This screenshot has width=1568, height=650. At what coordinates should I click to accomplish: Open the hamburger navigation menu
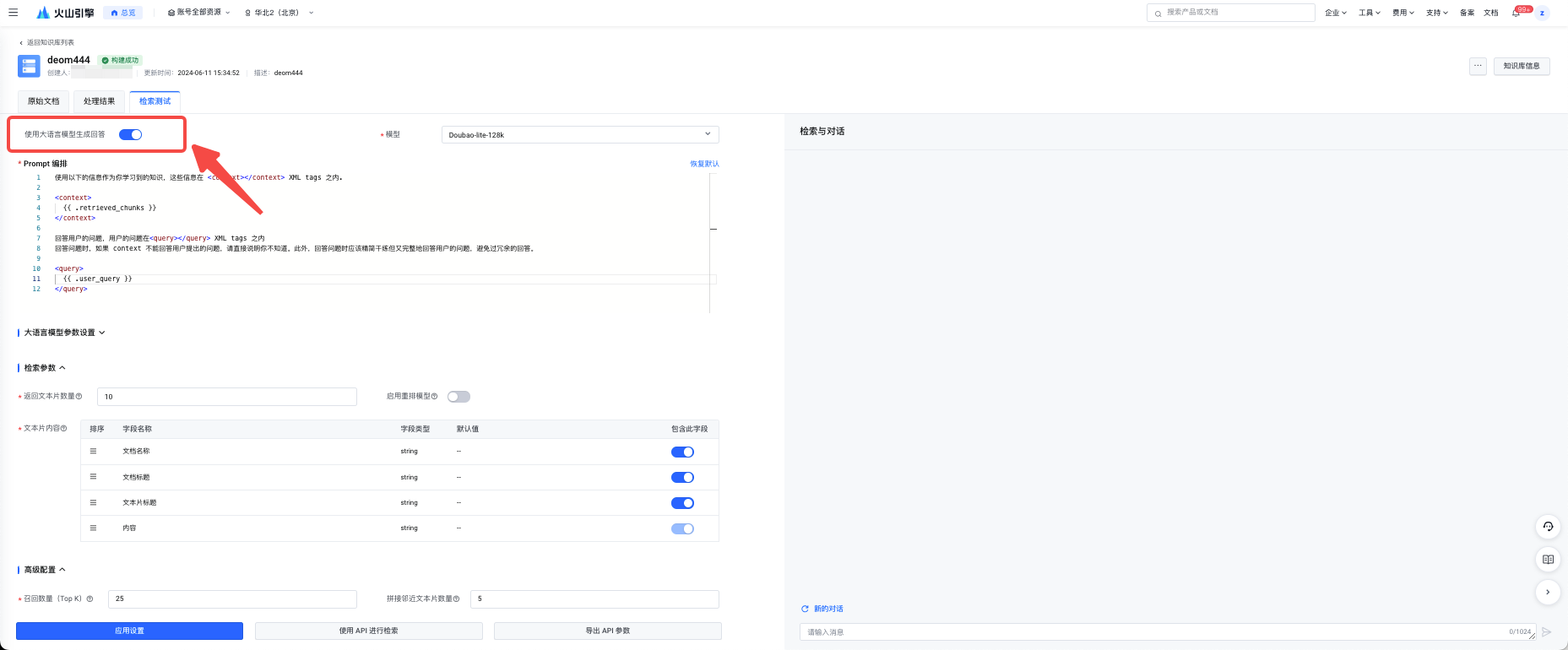click(x=13, y=13)
